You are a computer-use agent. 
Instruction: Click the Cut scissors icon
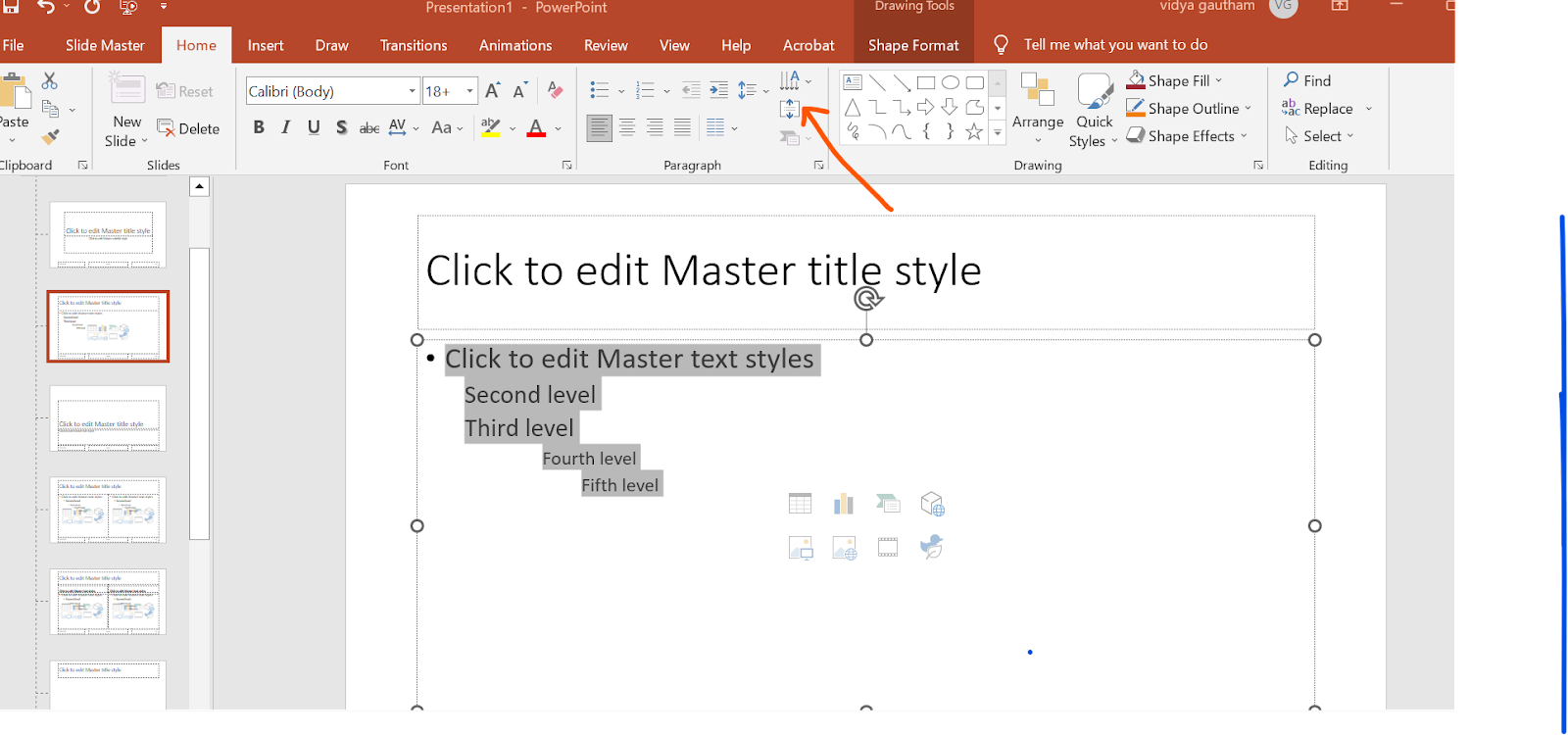(x=50, y=80)
